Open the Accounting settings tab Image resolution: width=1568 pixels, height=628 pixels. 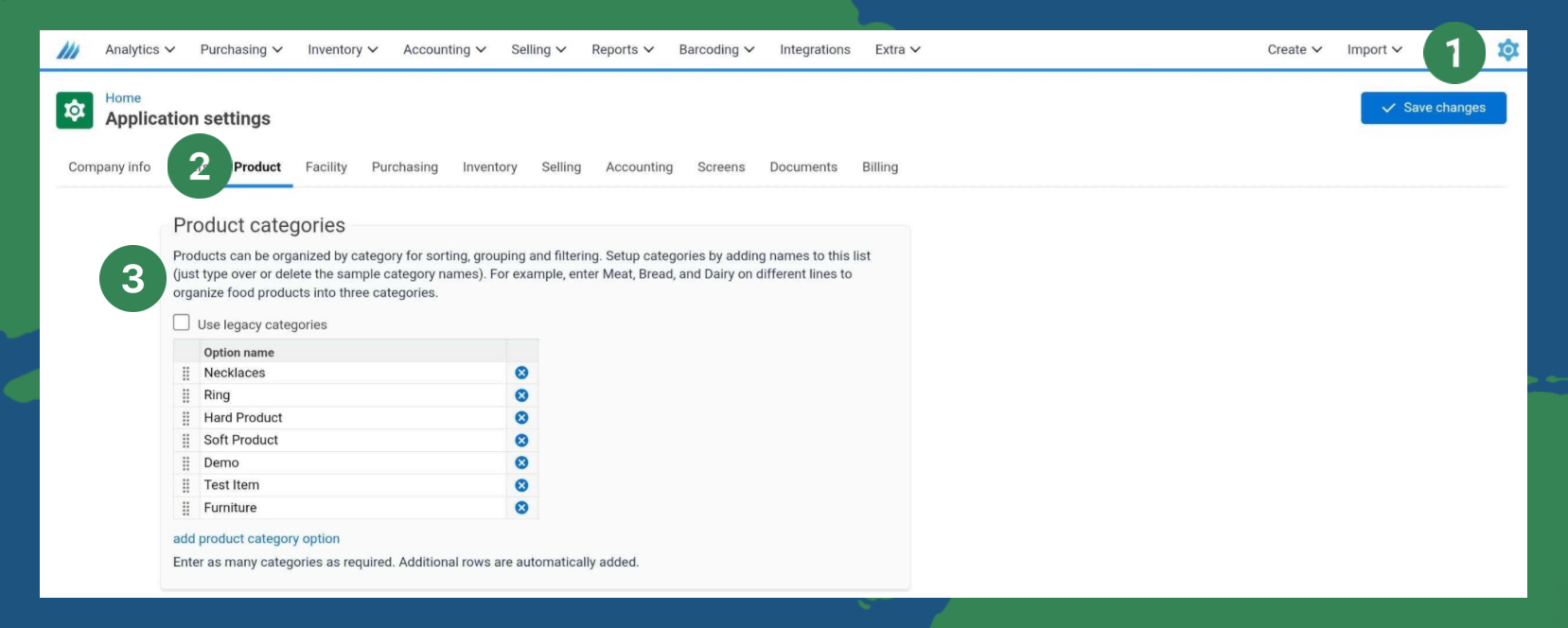(x=640, y=167)
